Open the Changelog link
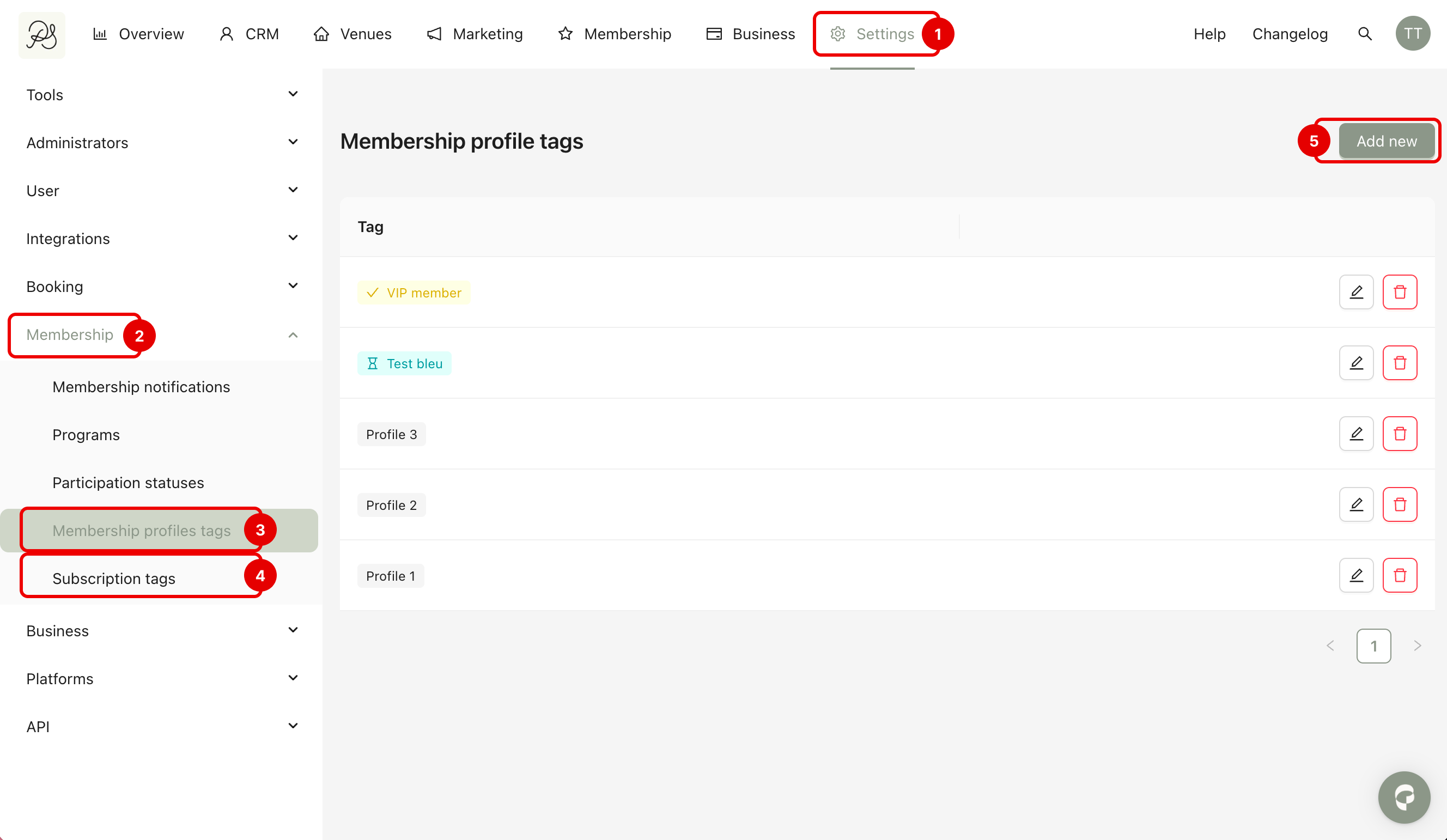 (x=1290, y=34)
